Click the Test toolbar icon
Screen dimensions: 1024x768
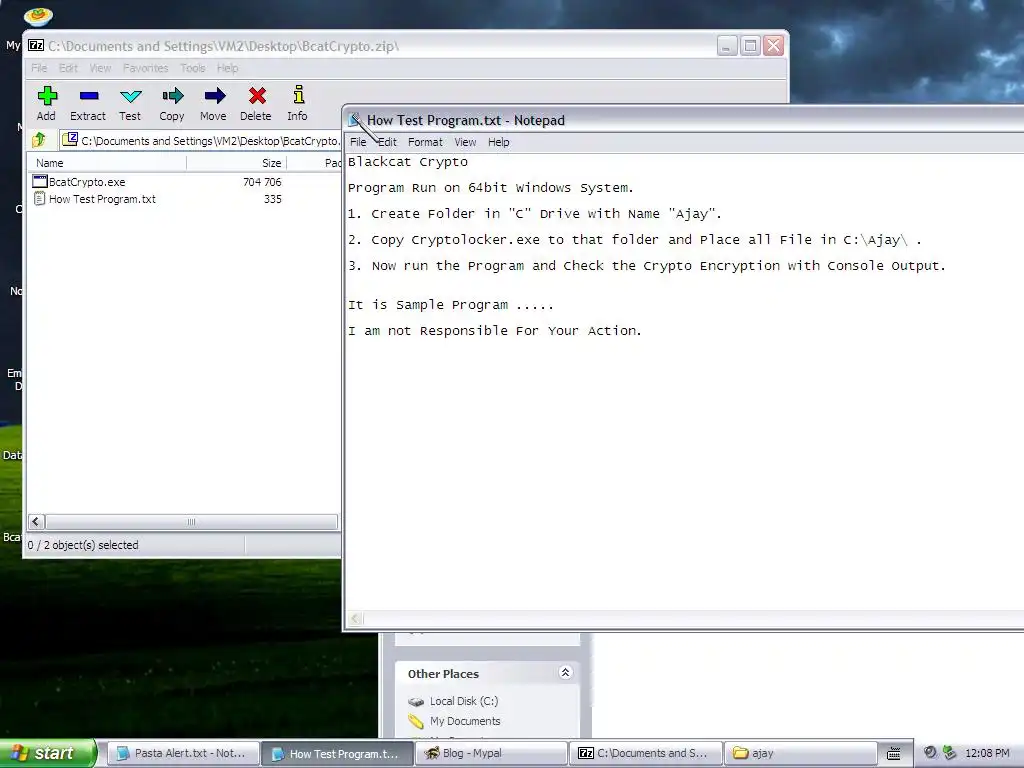point(130,103)
